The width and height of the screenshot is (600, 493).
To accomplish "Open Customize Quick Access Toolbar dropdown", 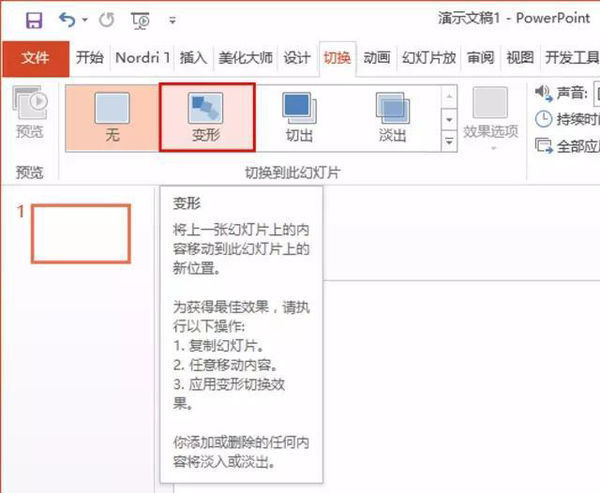I will tap(173, 20).
